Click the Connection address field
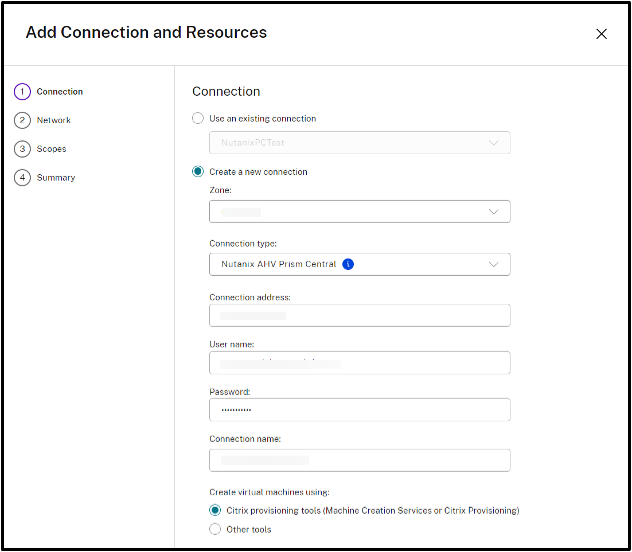632x552 pixels. (x=359, y=315)
